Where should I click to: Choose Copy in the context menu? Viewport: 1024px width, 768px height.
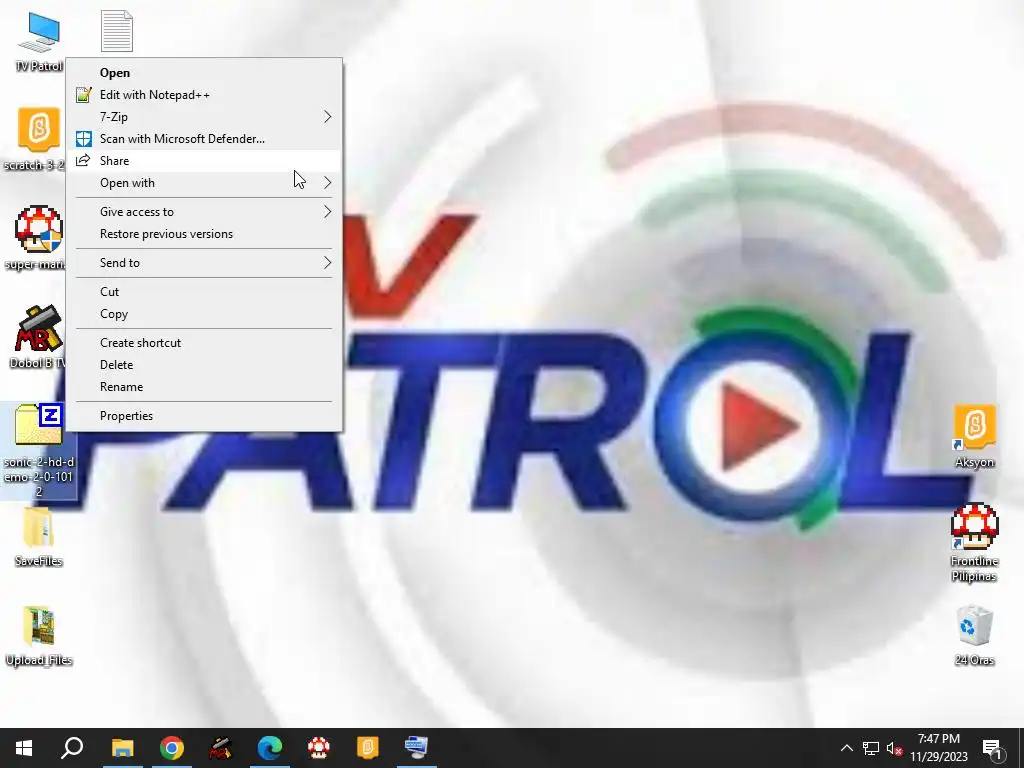[204, 314]
